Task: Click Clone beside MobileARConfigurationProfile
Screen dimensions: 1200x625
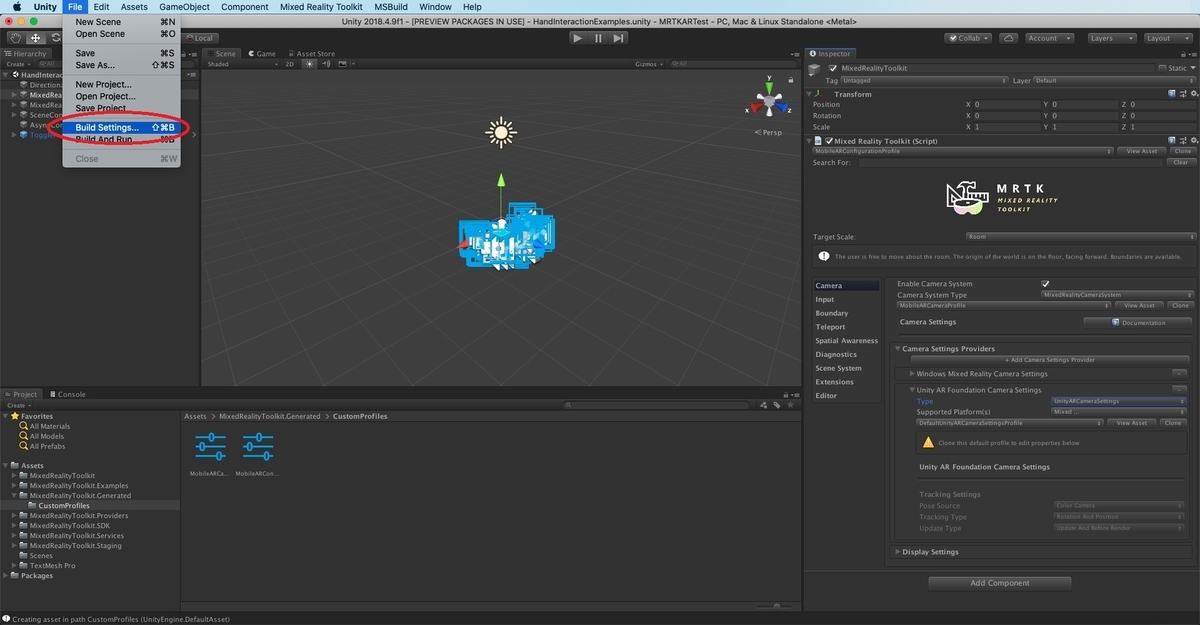Action: [1182, 151]
